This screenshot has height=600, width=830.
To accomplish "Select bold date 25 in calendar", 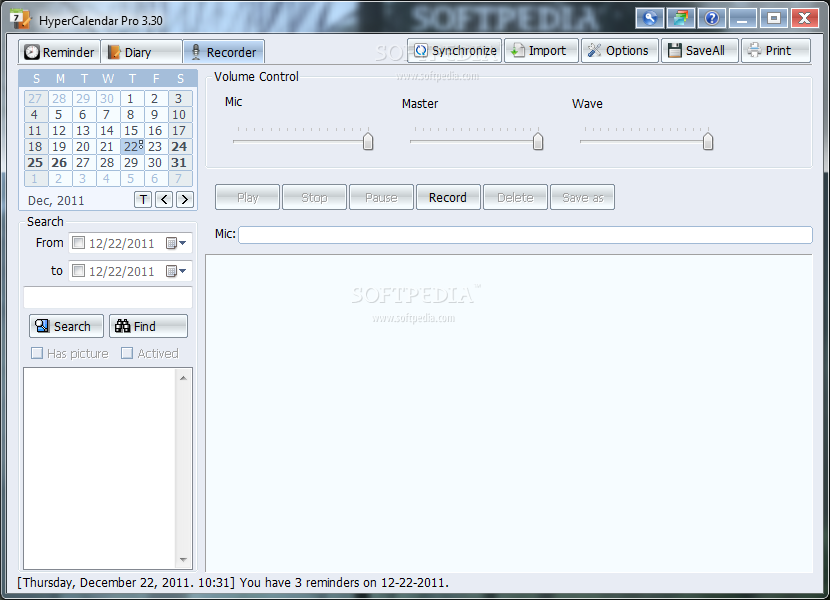I will click(35, 163).
